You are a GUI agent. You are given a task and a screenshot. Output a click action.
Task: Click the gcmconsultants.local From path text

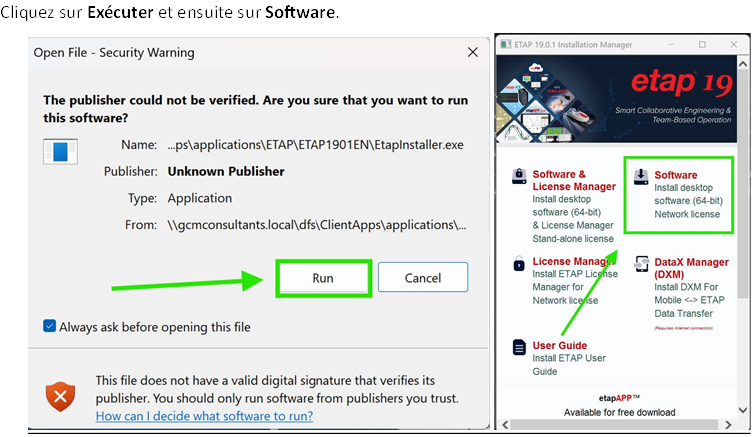pyautogui.click(x=317, y=225)
